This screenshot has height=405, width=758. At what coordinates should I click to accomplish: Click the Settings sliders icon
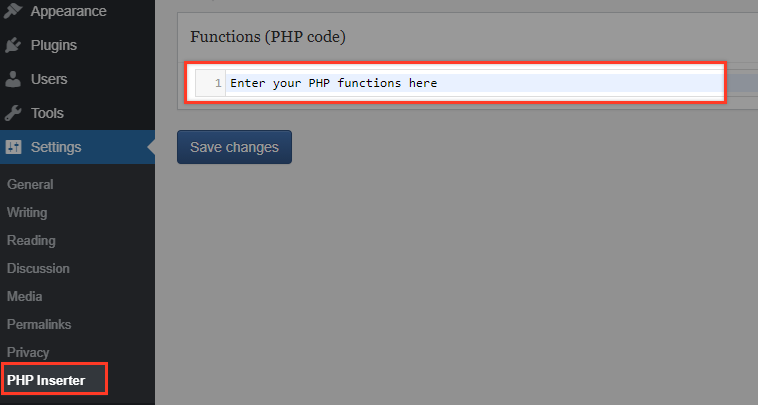13,147
